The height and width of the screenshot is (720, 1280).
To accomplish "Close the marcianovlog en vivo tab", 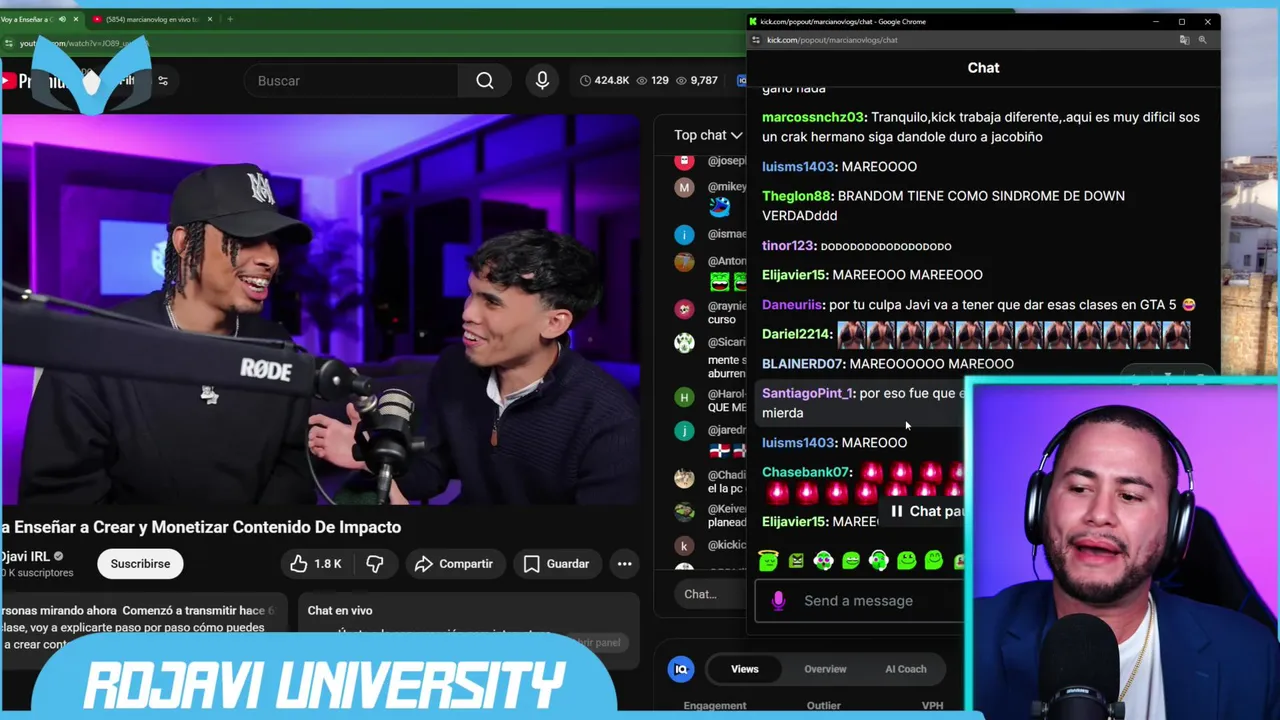I will click(210, 19).
